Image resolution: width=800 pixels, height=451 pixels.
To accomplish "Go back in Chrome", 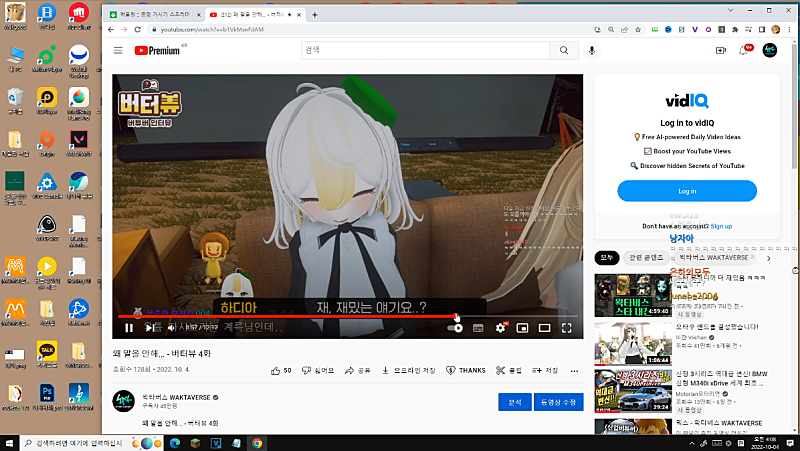I will [x=111, y=30].
